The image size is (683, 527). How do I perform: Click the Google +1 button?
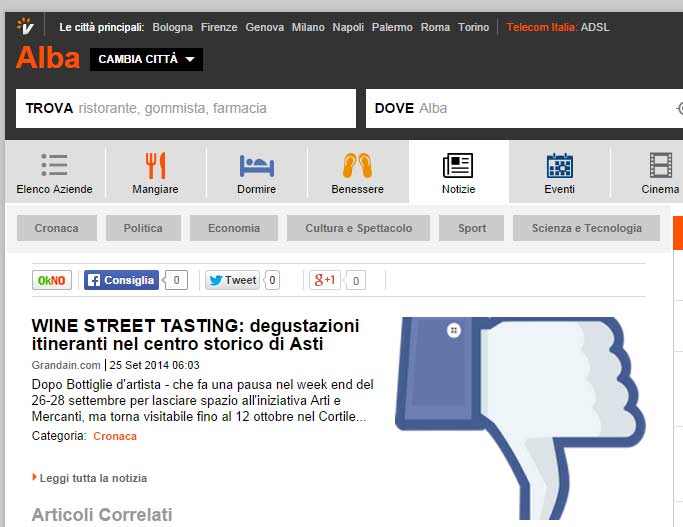(325, 280)
